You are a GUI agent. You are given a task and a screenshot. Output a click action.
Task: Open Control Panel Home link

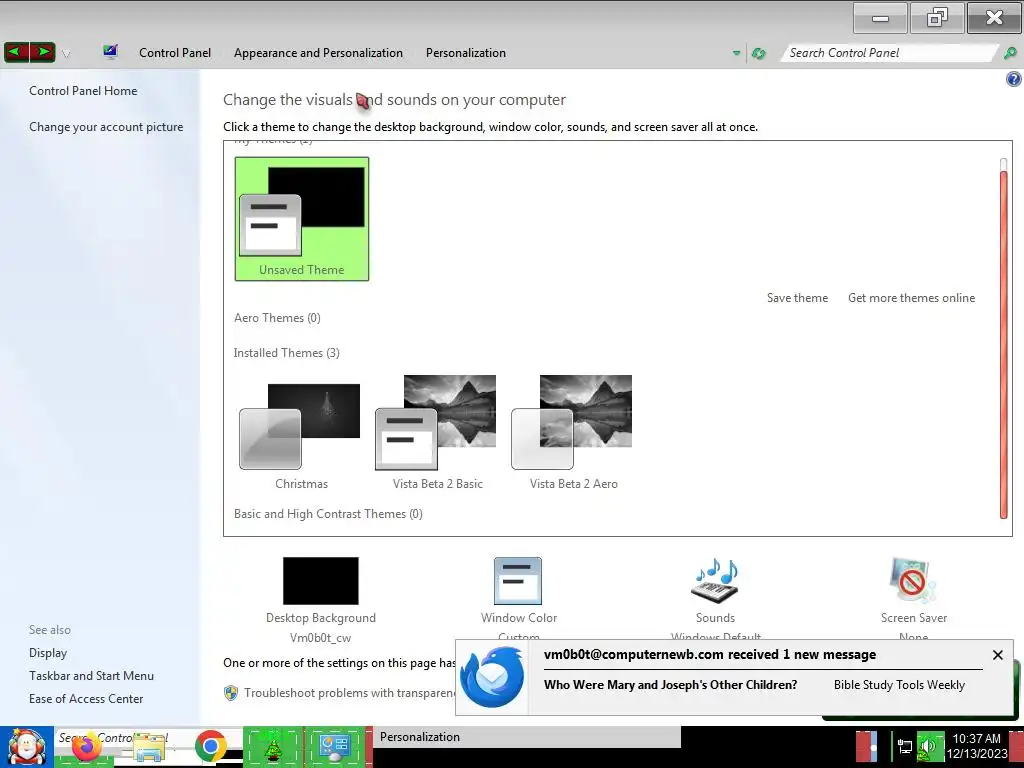[83, 91]
